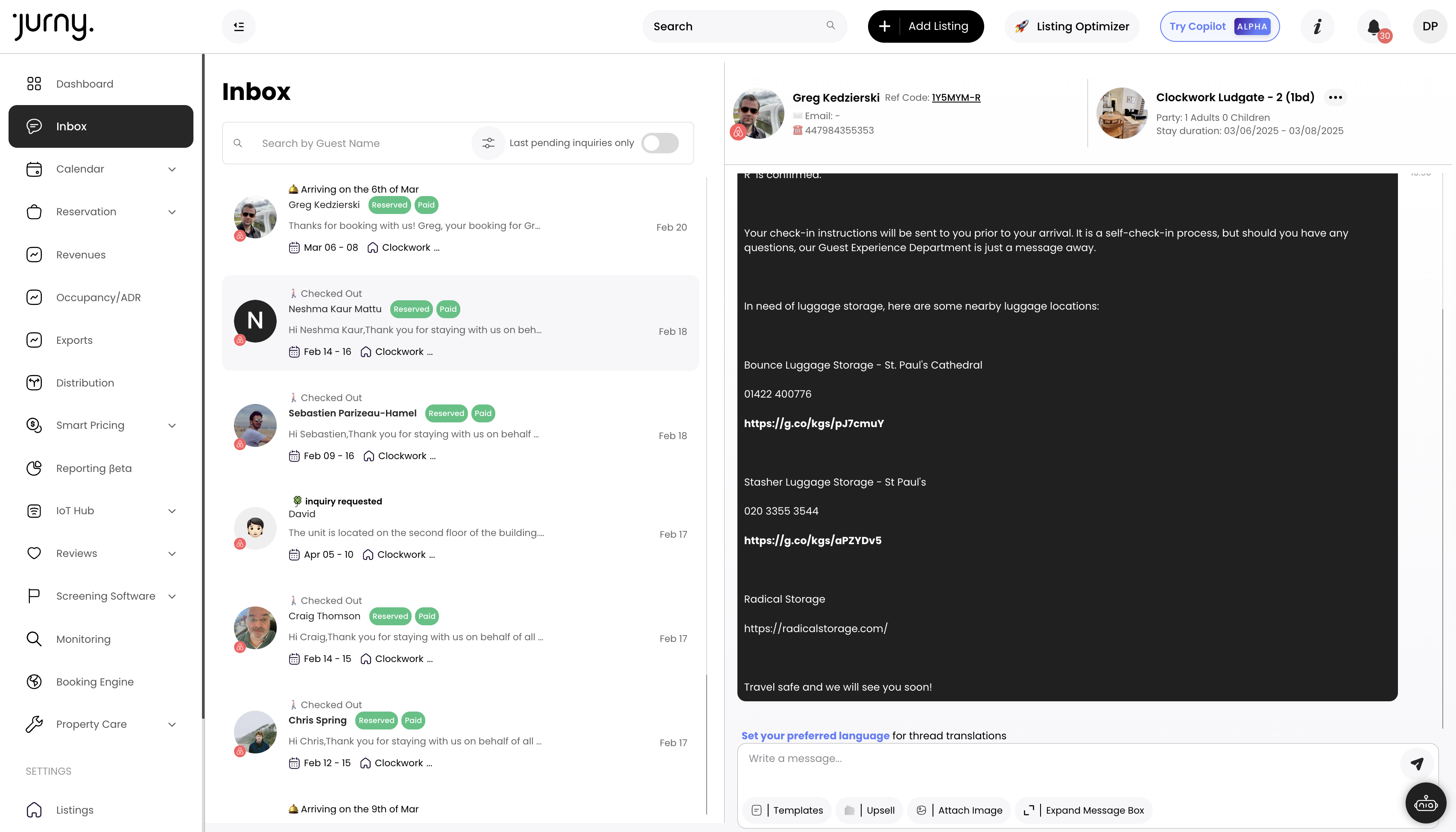The width and height of the screenshot is (1456, 832).
Task: Click the Occupancy/ADR chart icon
Action: coord(34,297)
